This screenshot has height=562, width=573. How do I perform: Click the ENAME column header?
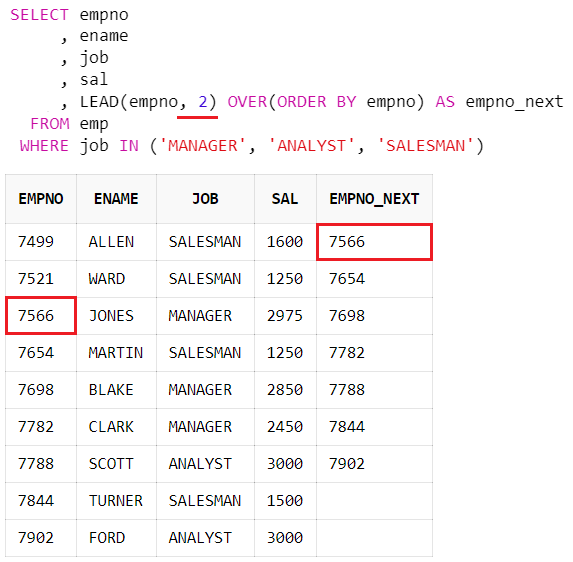tap(116, 199)
